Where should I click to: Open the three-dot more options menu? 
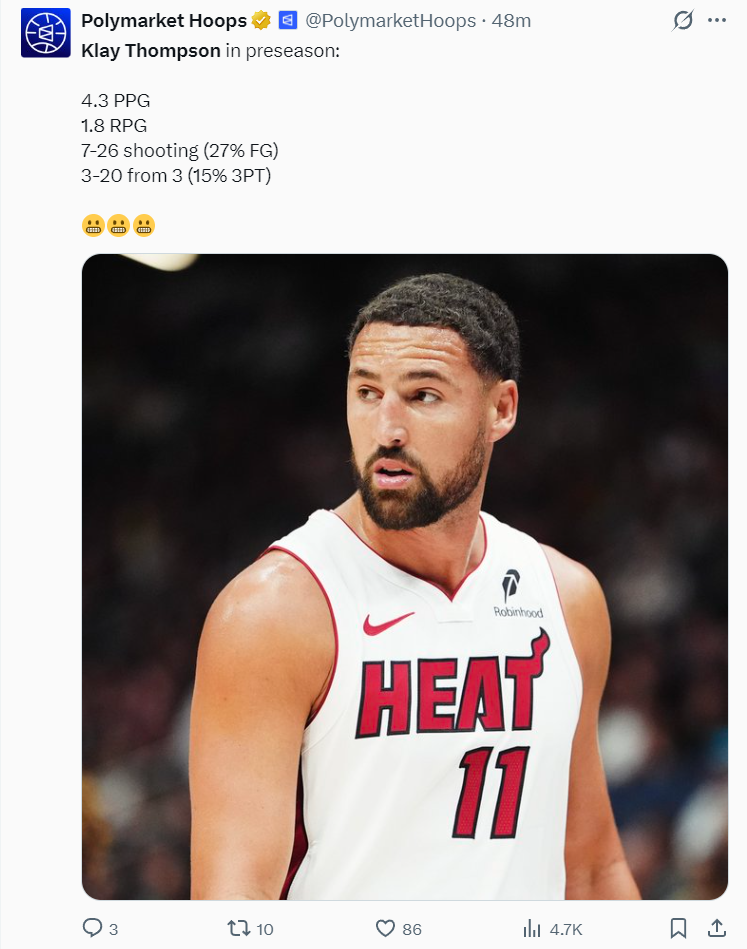click(x=717, y=21)
